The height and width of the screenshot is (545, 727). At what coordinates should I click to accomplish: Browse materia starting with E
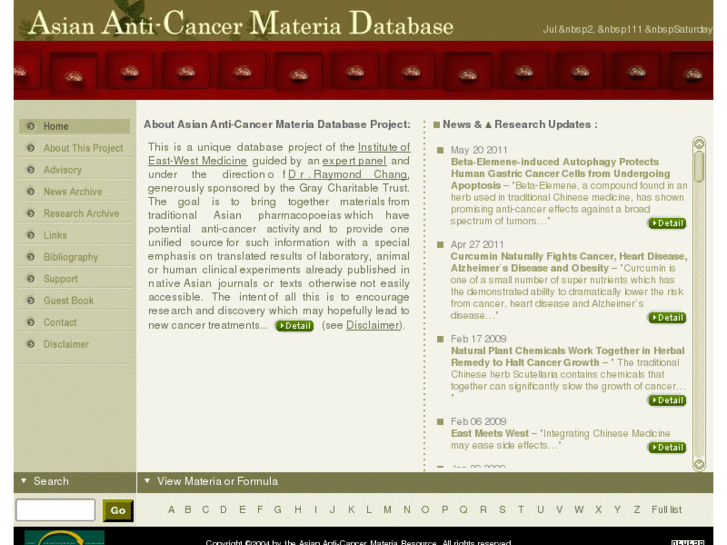[242, 510]
